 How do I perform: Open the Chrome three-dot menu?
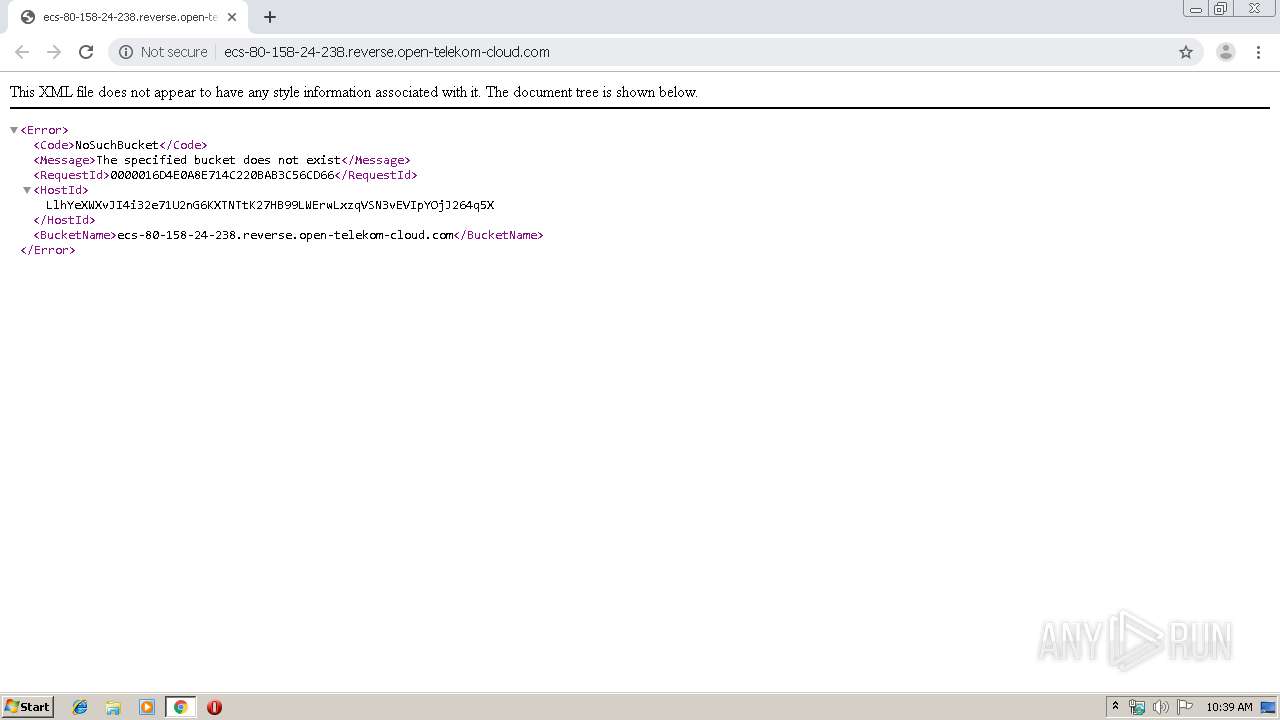tap(1259, 52)
